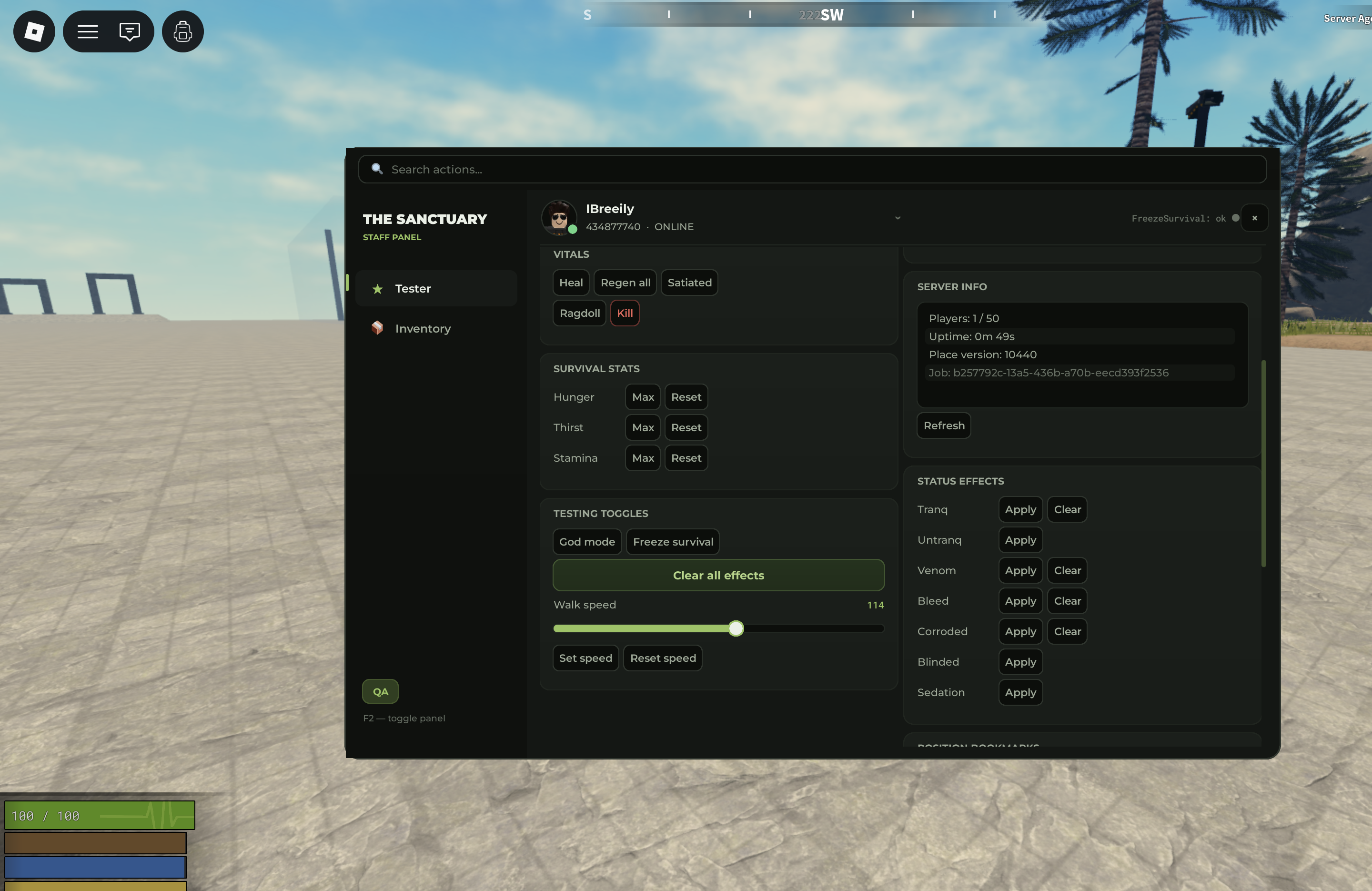Click the panel's vertical scrollbar
Image resolution: width=1372 pixels, height=891 pixels.
(x=1264, y=463)
